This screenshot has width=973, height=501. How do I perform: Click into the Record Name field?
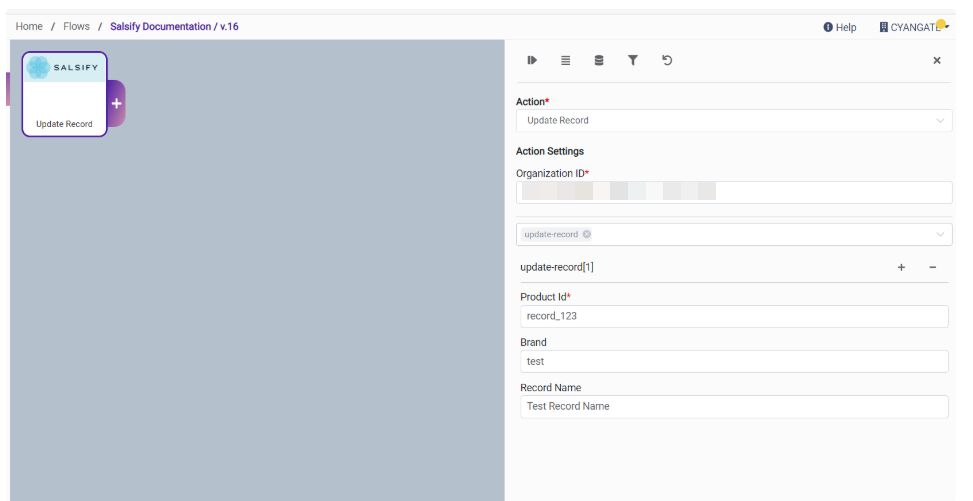click(x=734, y=406)
